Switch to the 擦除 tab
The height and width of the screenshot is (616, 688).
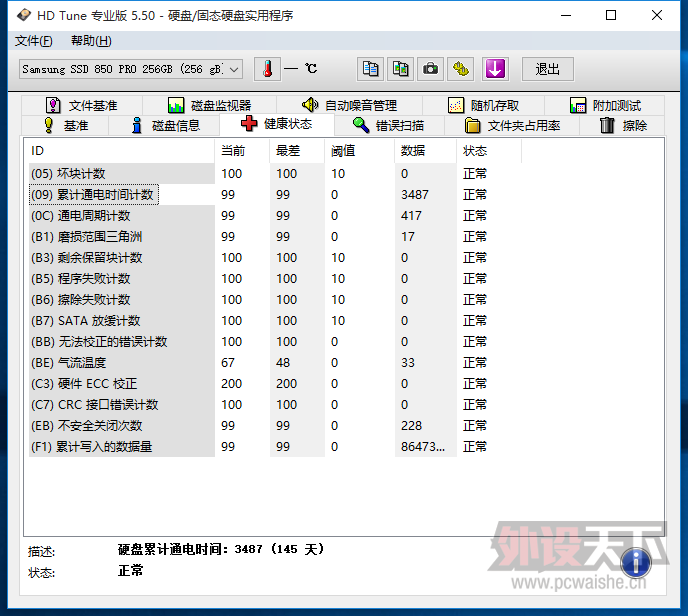[x=623, y=125]
